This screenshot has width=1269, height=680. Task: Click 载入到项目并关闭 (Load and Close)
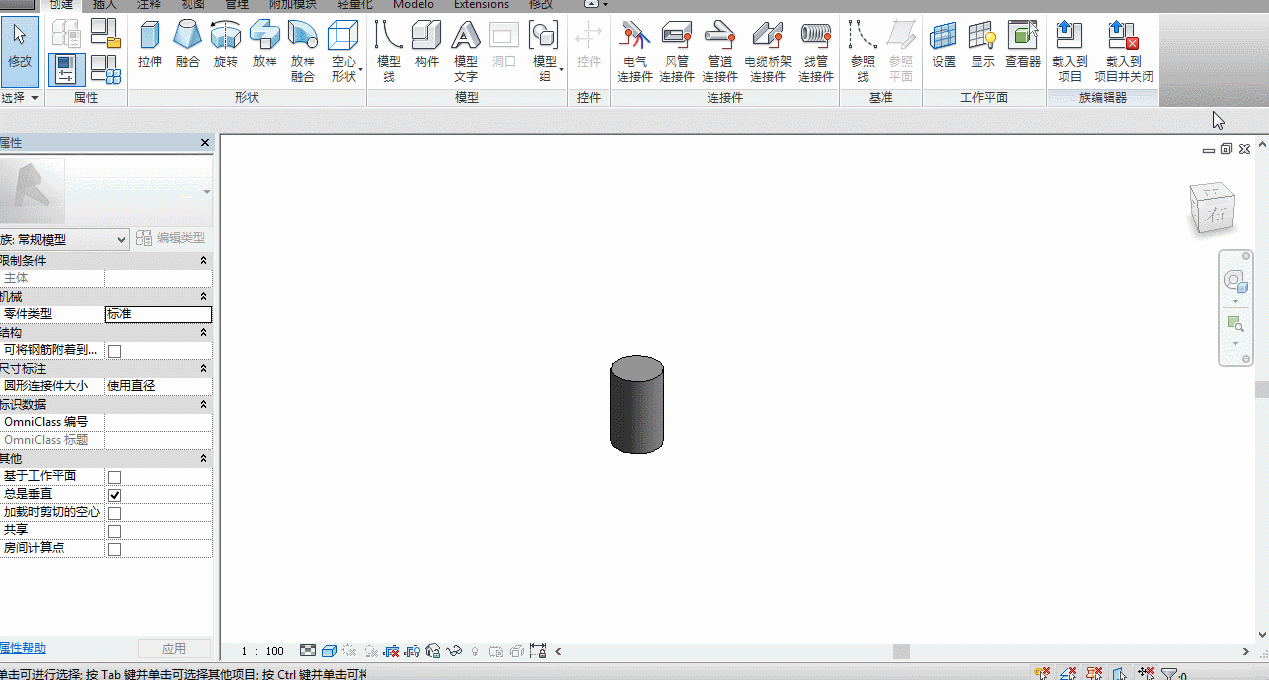click(1124, 51)
